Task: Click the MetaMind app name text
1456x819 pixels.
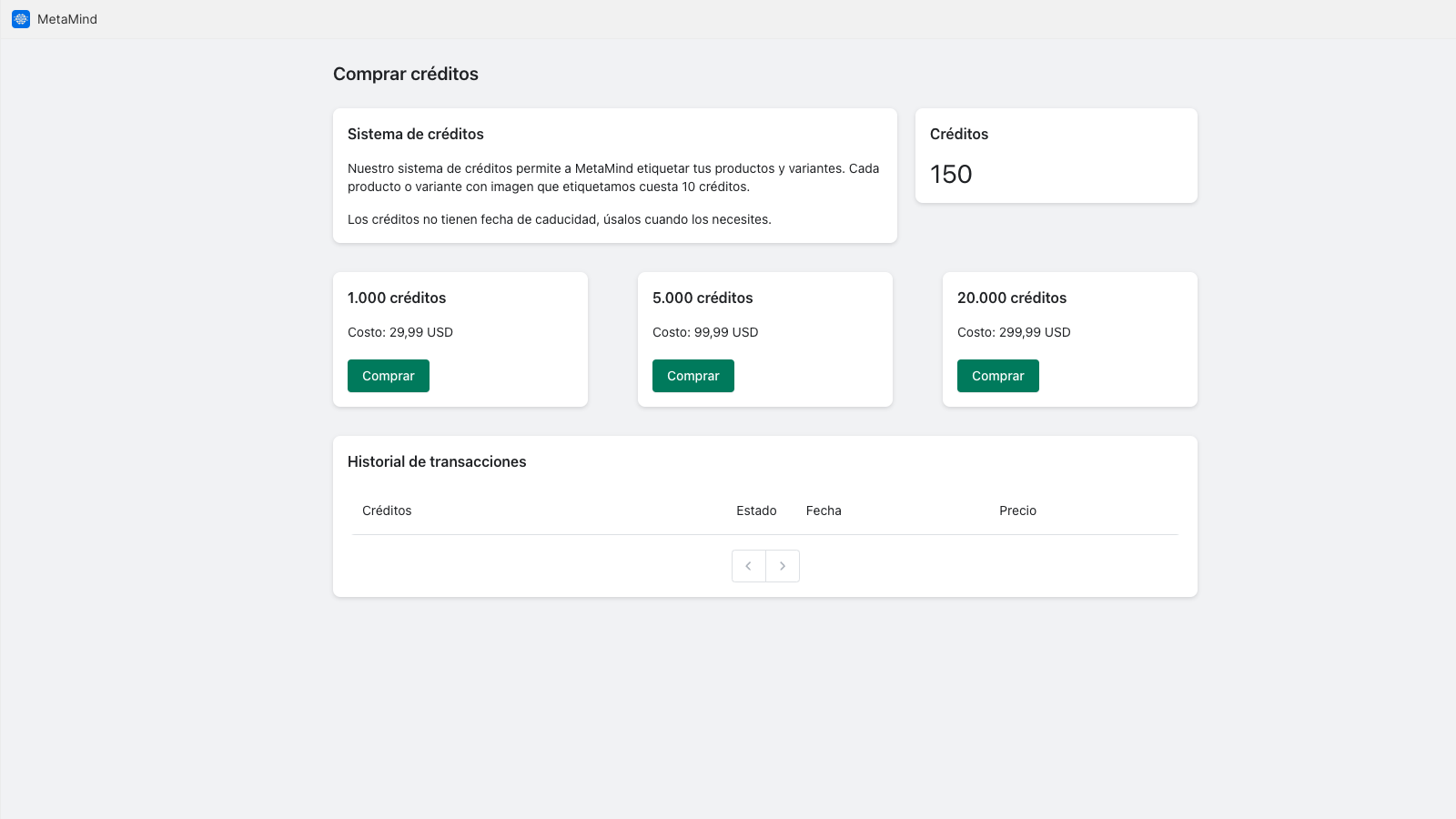Action: (67, 19)
